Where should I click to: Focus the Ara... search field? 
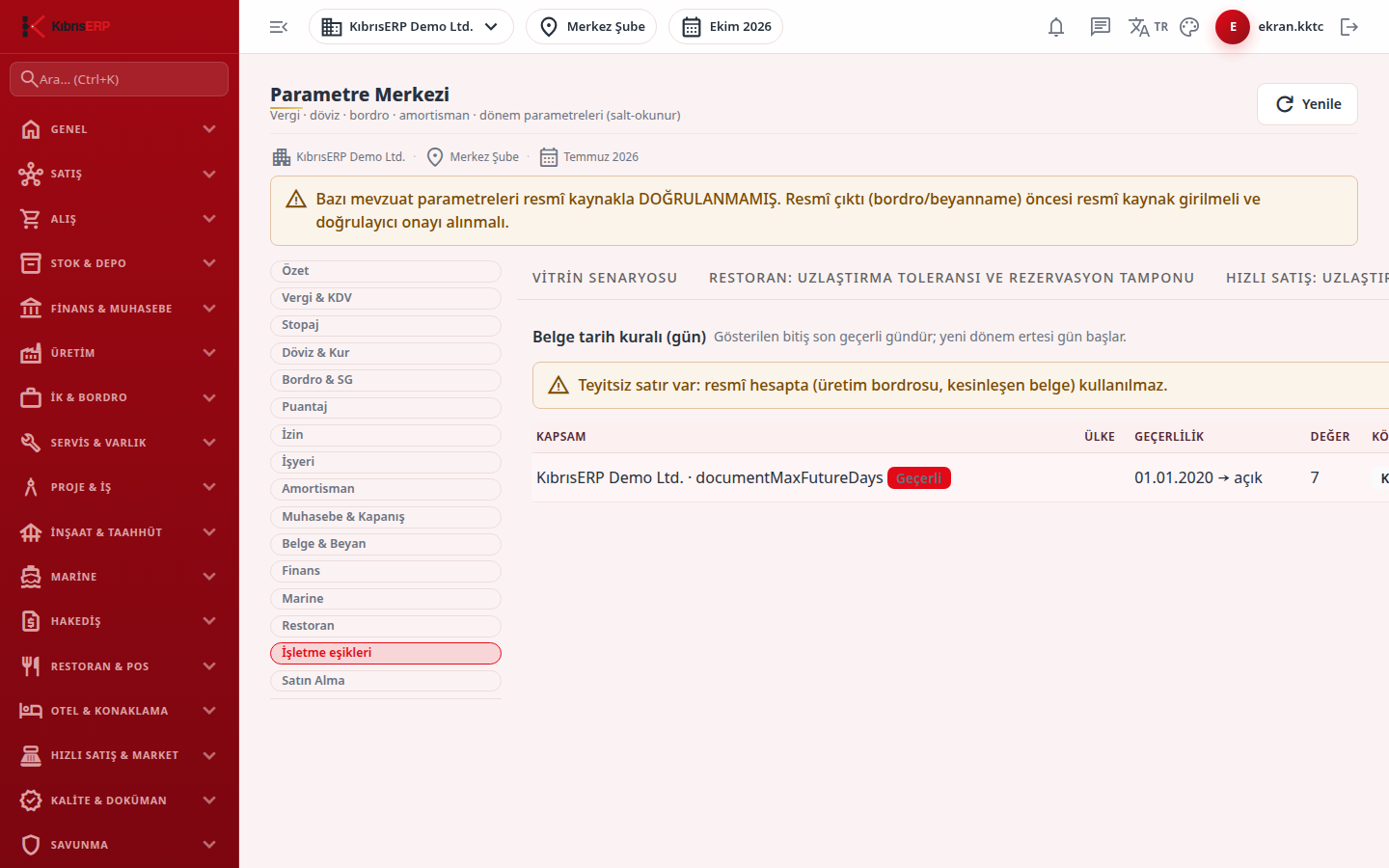[119, 79]
